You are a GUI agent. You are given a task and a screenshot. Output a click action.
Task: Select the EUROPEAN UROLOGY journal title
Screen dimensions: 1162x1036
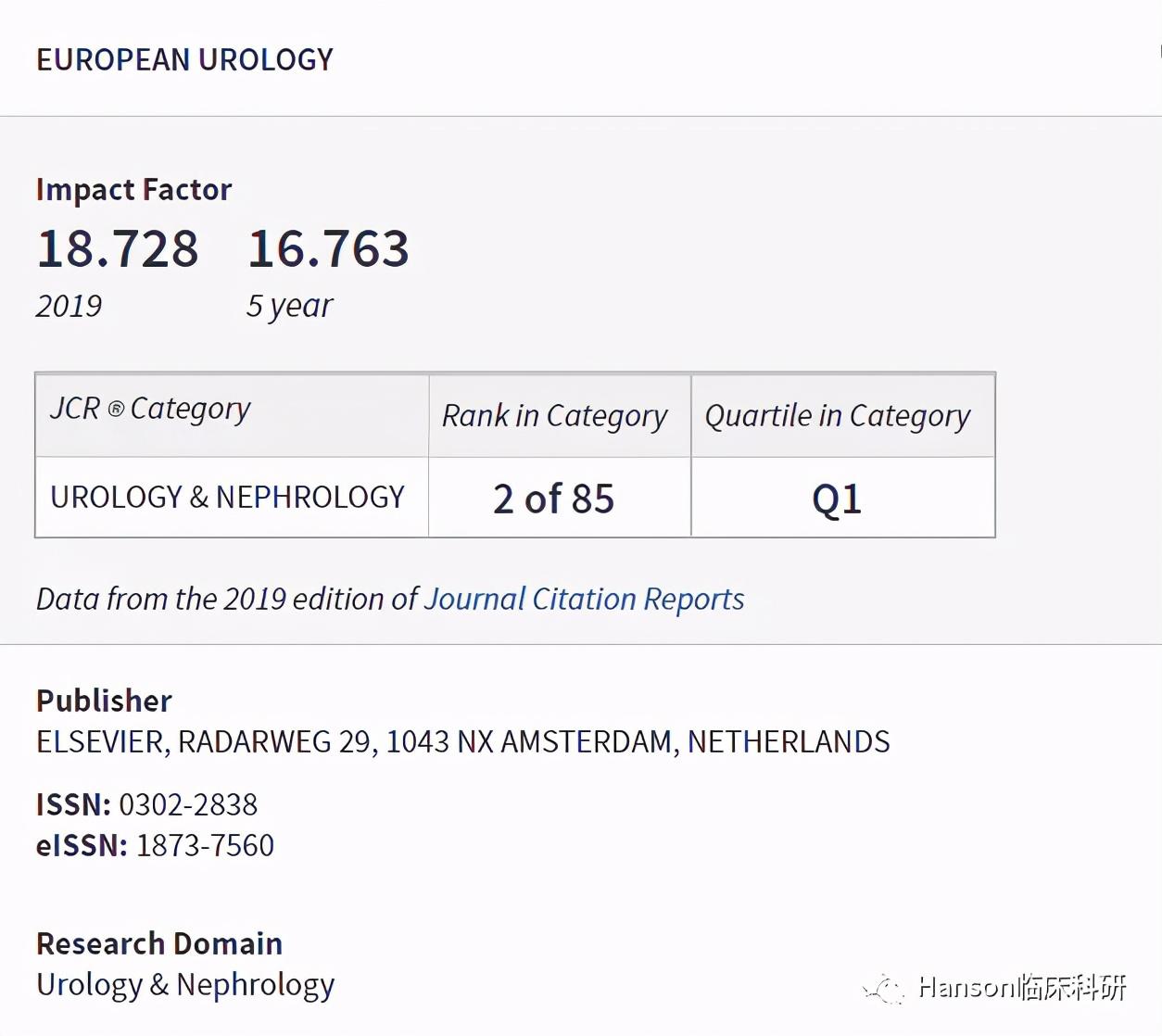[x=184, y=60]
